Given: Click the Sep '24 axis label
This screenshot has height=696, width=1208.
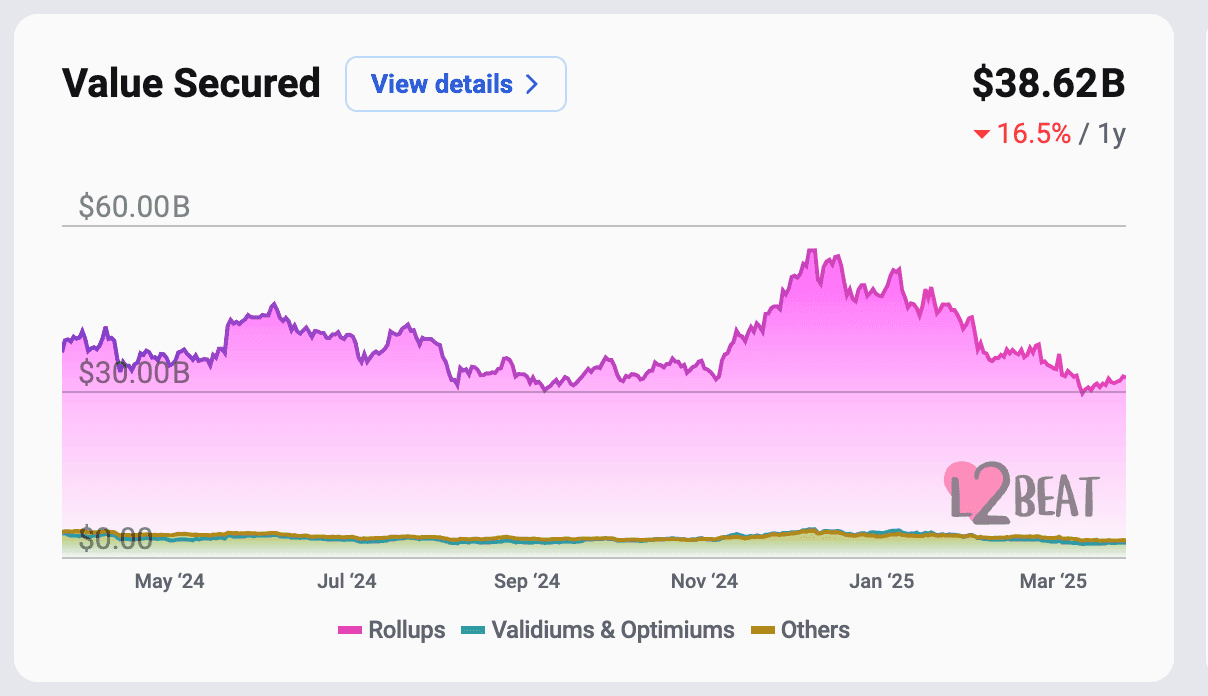Looking at the screenshot, I should coord(526,582).
